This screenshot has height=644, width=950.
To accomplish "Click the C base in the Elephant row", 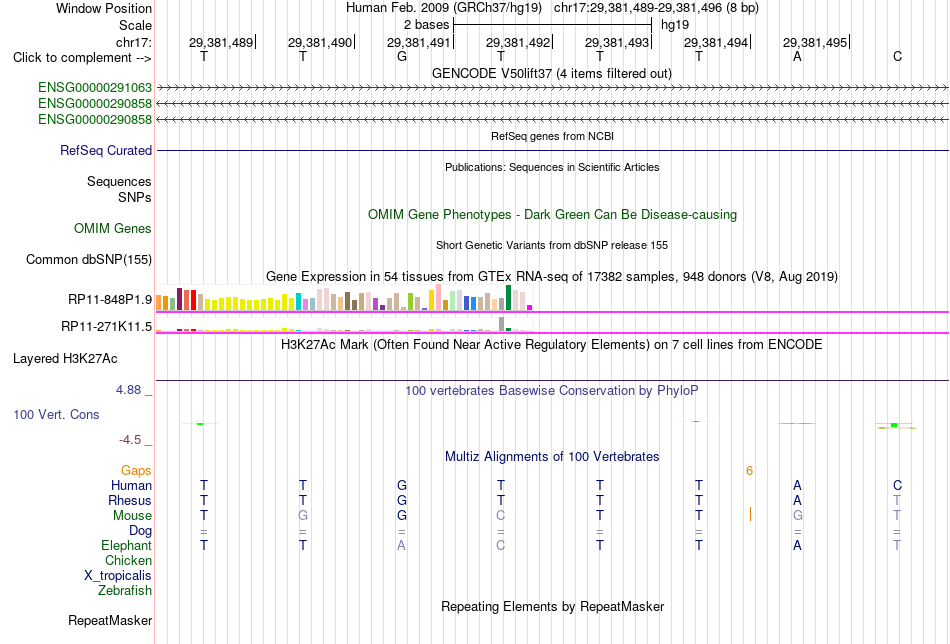I will click(x=500, y=545).
